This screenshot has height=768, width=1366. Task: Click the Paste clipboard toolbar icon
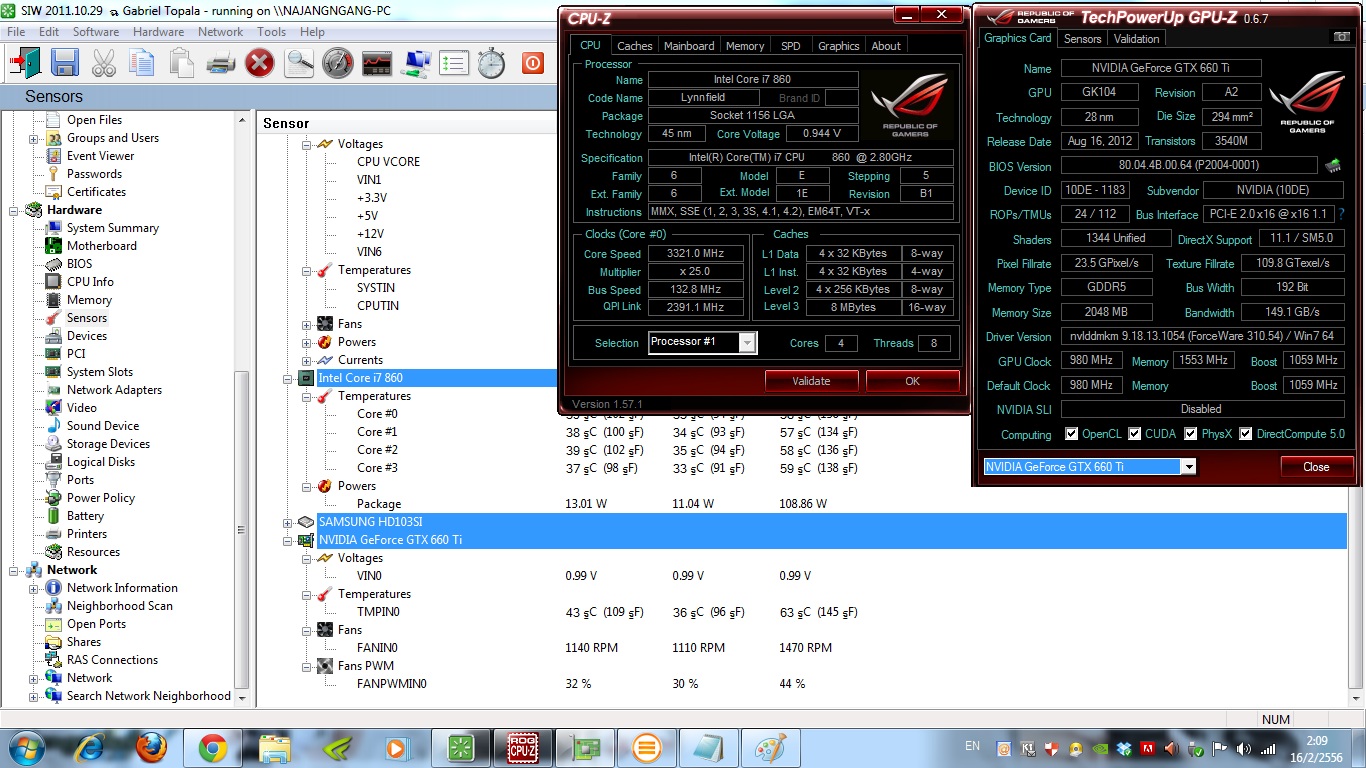point(180,63)
